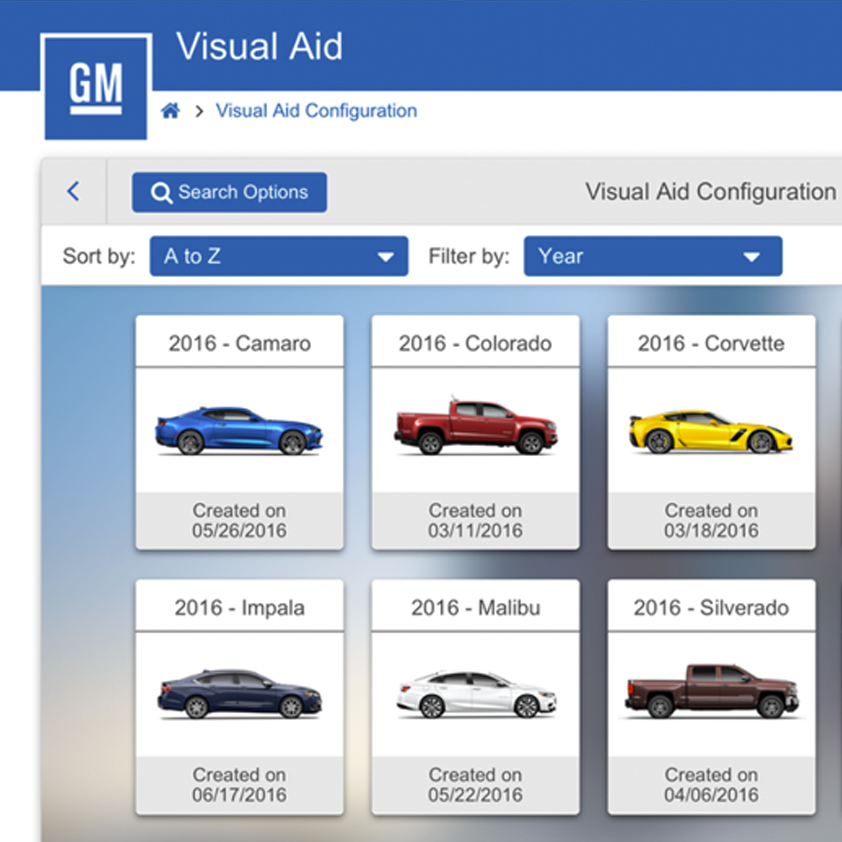842x842 pixels.
Task: Open the red Colorado truck thumbnail
Action: tap(476, 426)
